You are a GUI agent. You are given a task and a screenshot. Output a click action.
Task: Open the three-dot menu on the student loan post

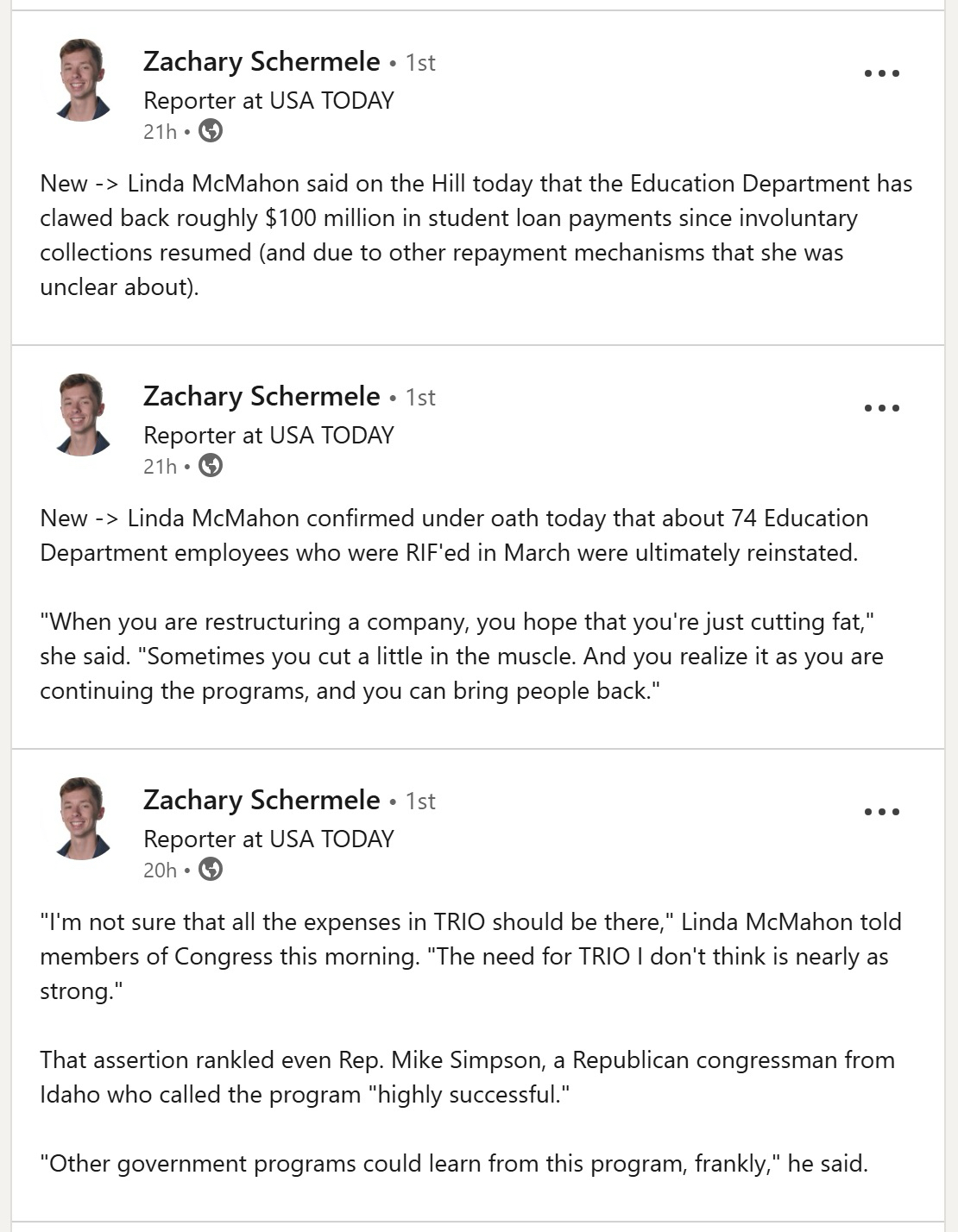click(x=881, y=73)
